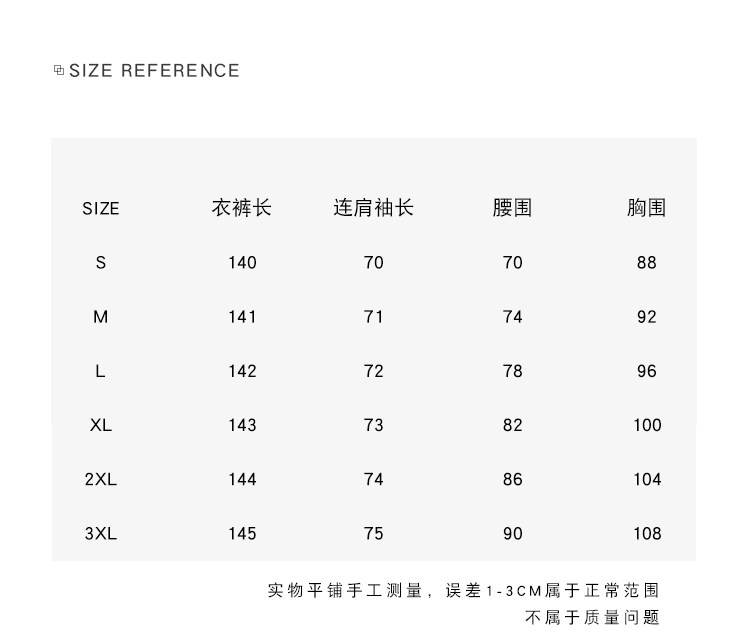Click the 衣裤长 column header

tap(242, 208)
